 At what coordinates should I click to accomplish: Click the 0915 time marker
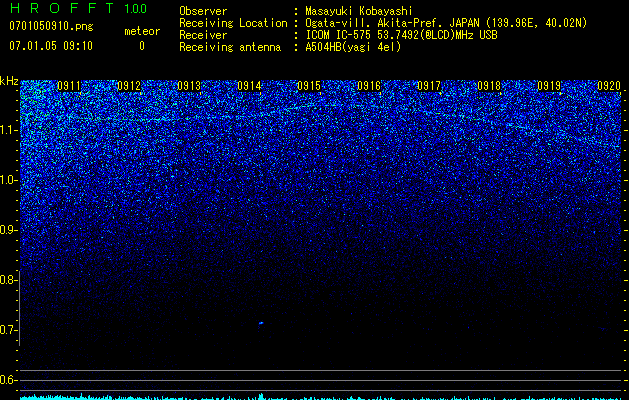point(309,86)
